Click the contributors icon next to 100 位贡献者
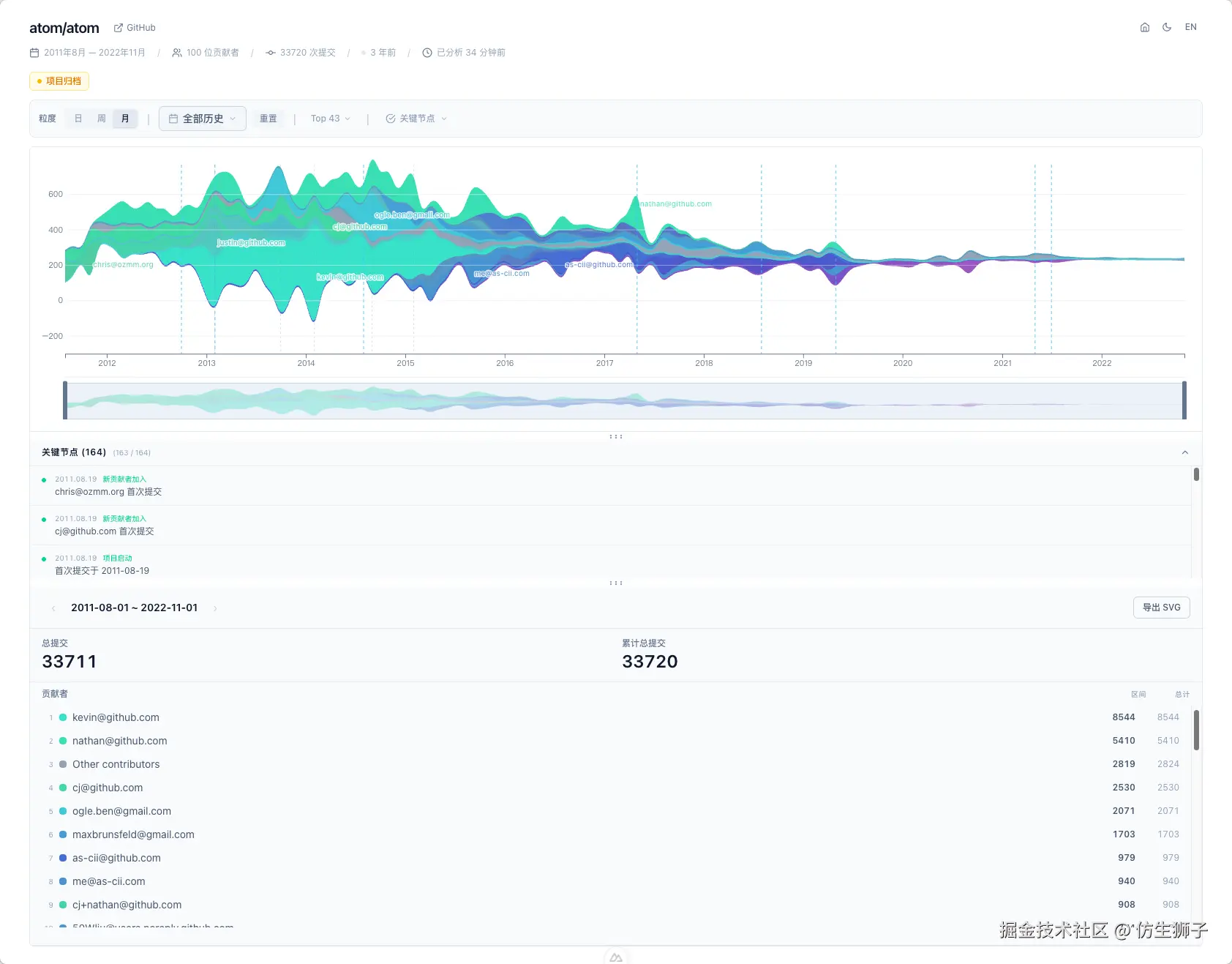1232x964 pixels. (x=177, y=53)
